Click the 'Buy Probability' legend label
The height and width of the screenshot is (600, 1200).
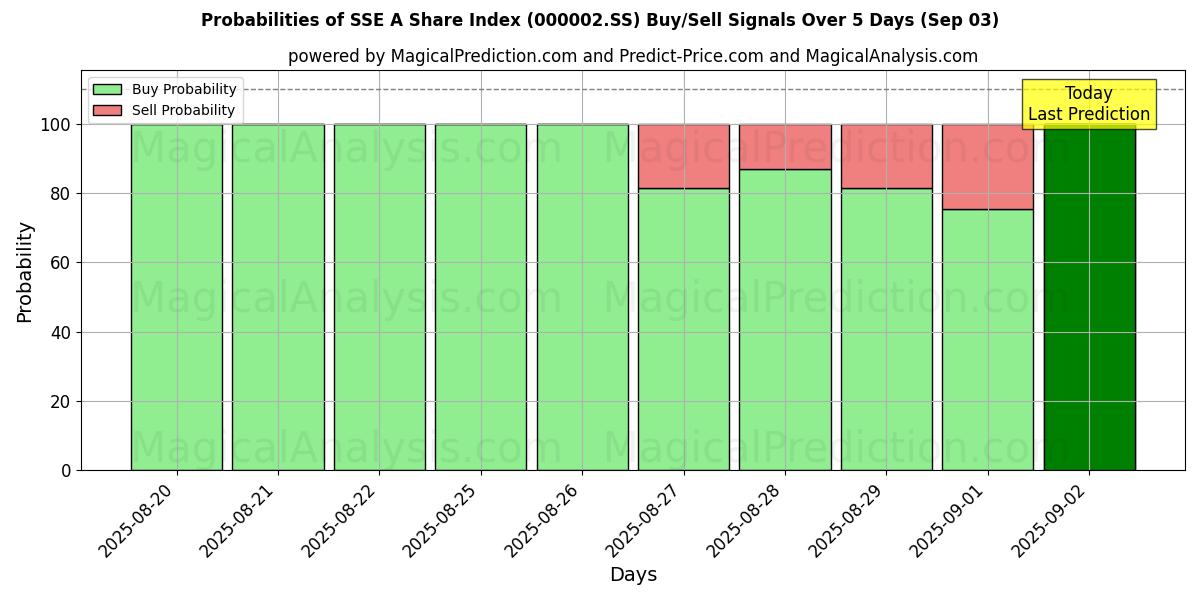[184, 89]
